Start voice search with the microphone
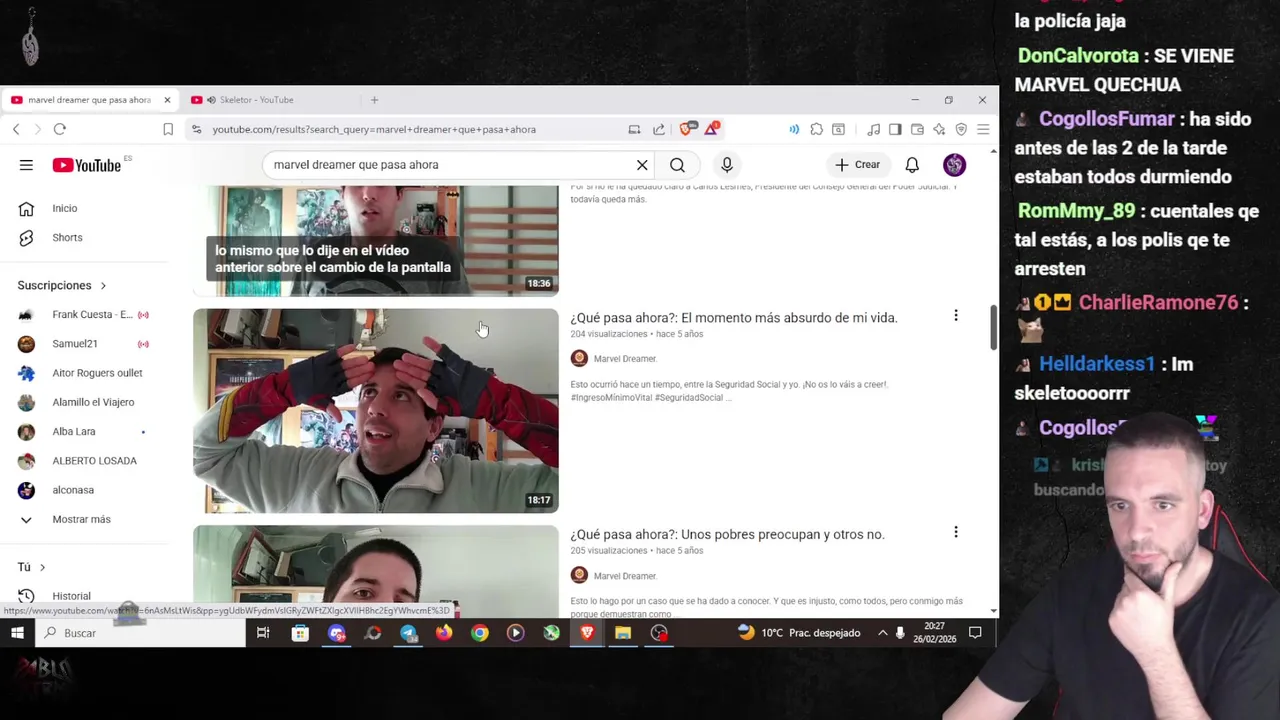The height and width of the screenshot is (720, 1280). tap(727, 165)
